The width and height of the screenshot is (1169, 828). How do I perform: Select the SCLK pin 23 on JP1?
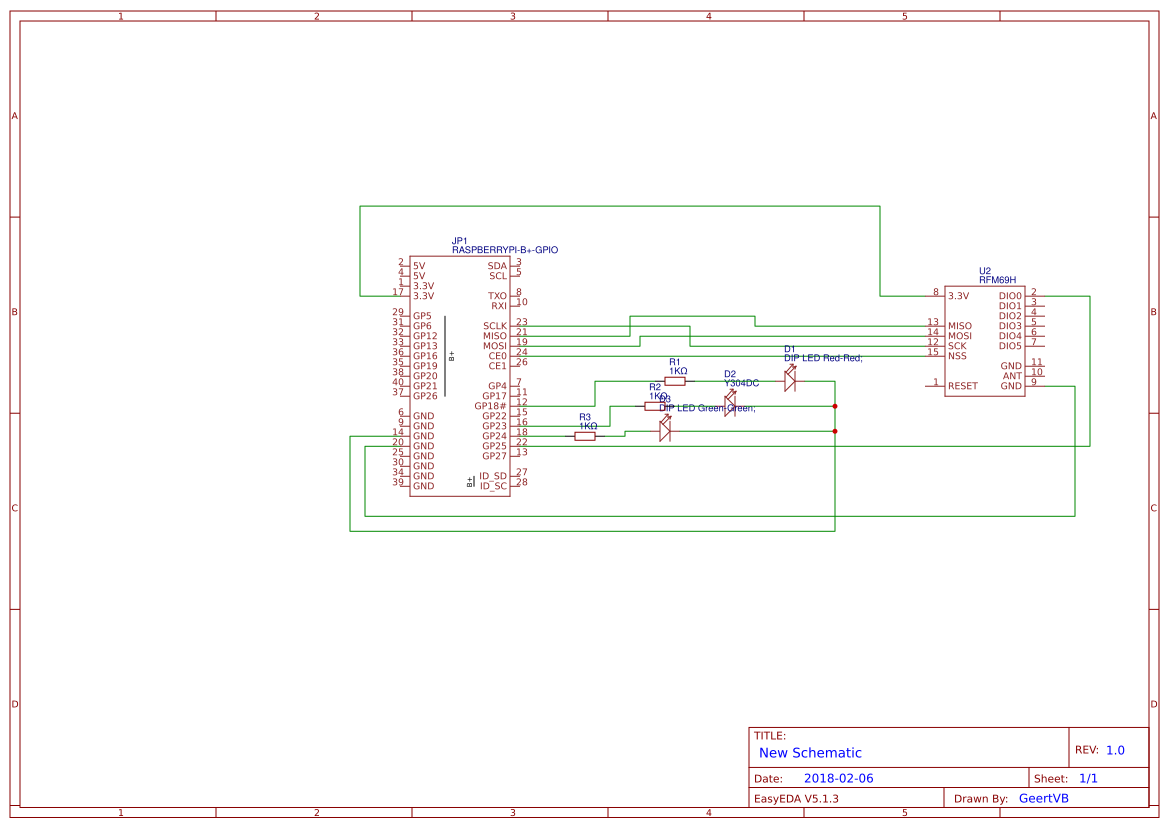[x=494, y=325]
